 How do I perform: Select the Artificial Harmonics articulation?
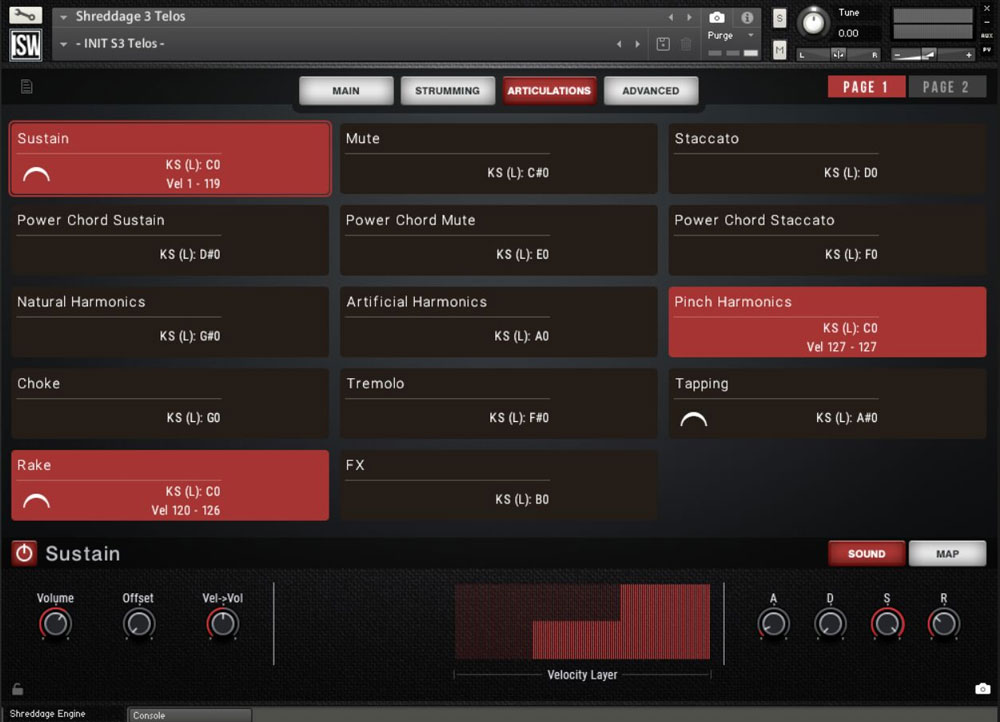pyautogui.click(x=499, y=322)
